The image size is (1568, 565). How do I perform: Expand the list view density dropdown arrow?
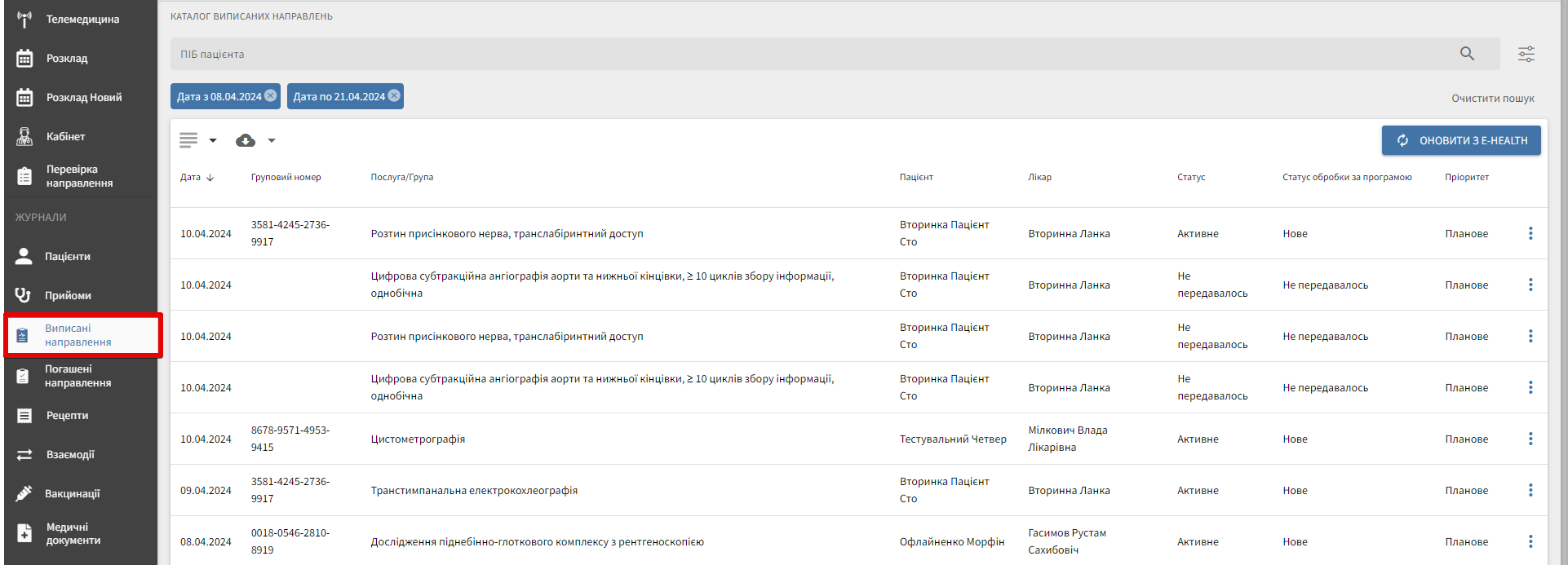(x=213, y=140)
